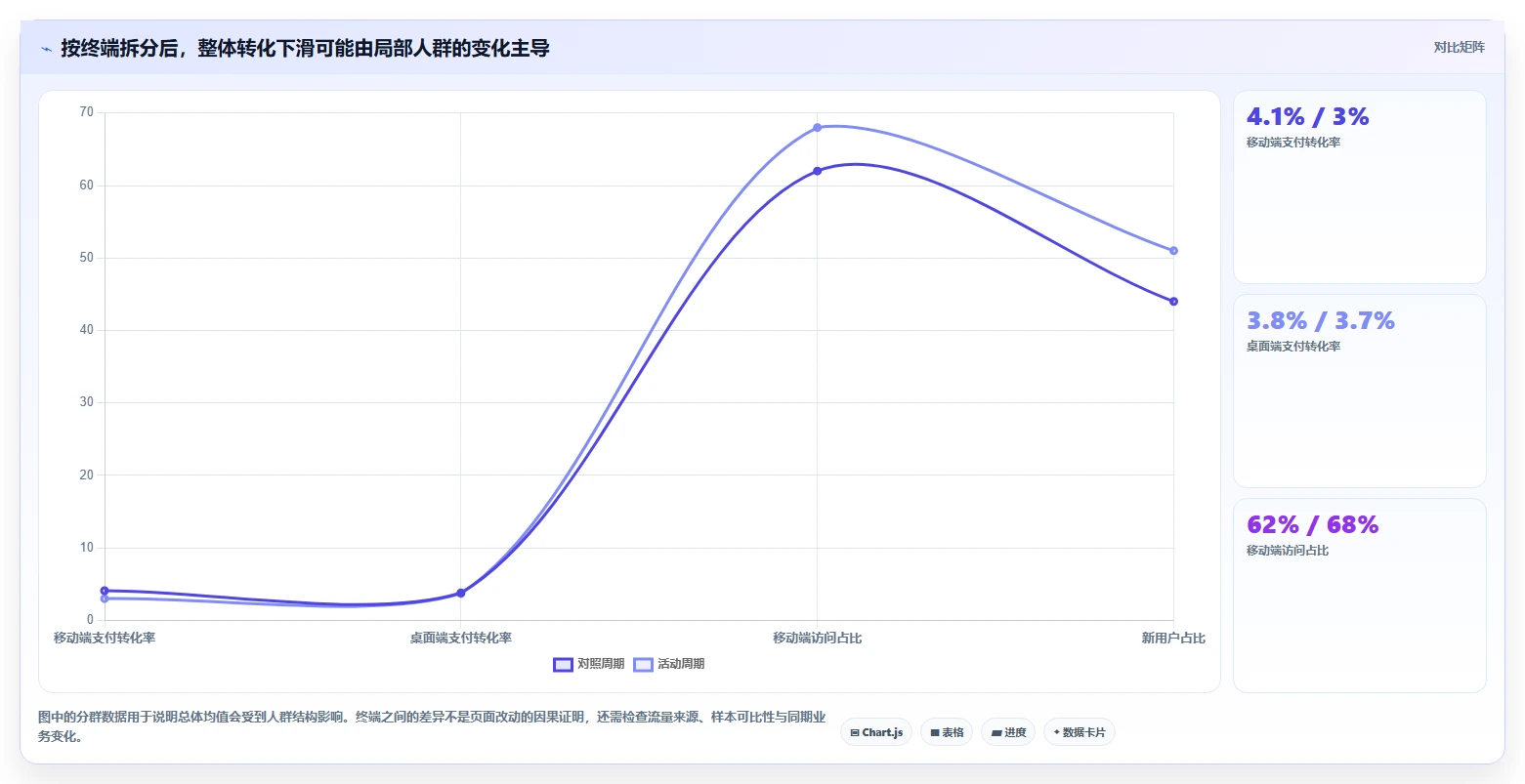Image resolution: width=1525 pixels, height=784 pixels.
Task: Click the 移动端支付转化率 x-axis label
Action: pos(105,639)
